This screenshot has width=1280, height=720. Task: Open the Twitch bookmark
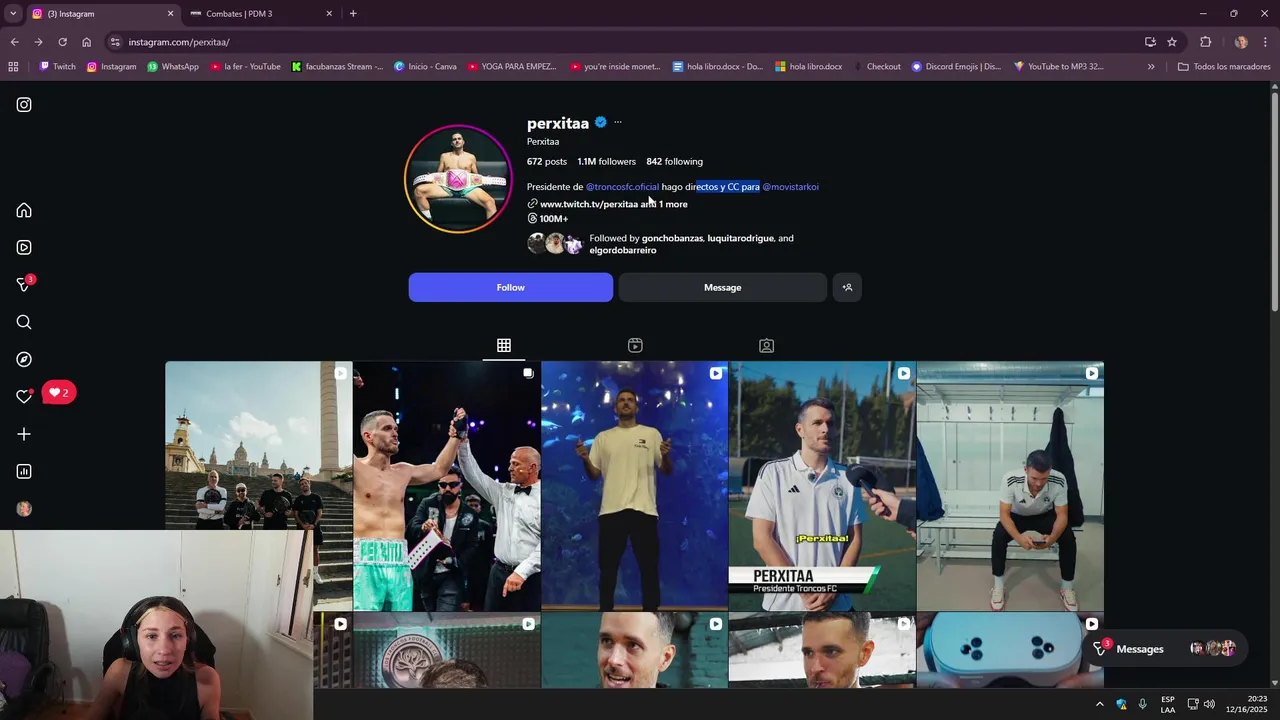pyautogui.click(x=57, y=67)
